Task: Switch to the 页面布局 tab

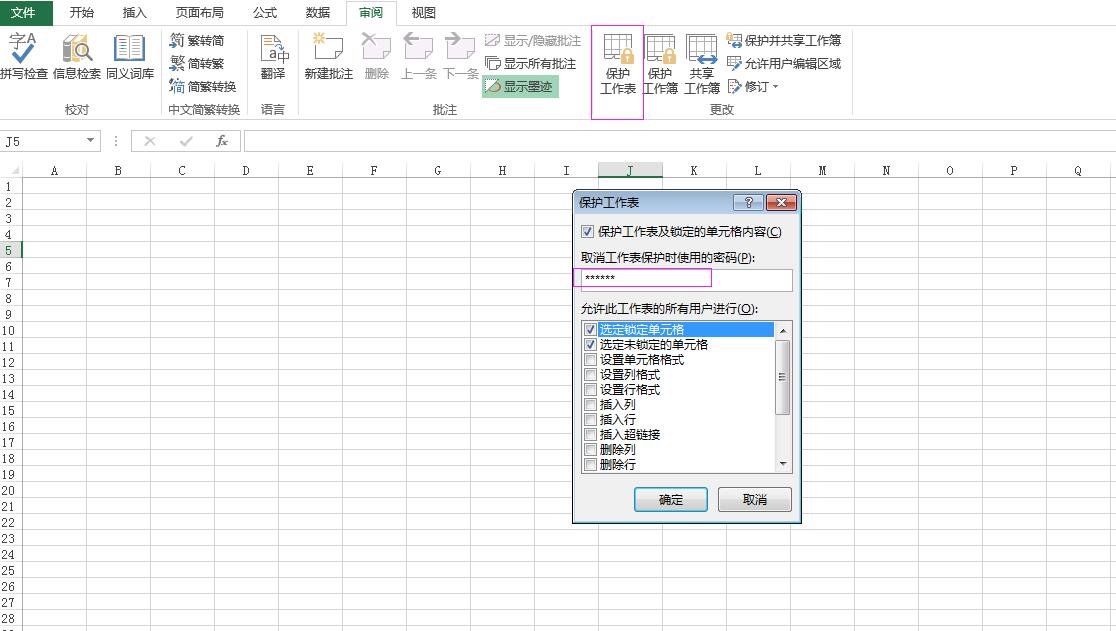Action: click(x=199, y=13)
